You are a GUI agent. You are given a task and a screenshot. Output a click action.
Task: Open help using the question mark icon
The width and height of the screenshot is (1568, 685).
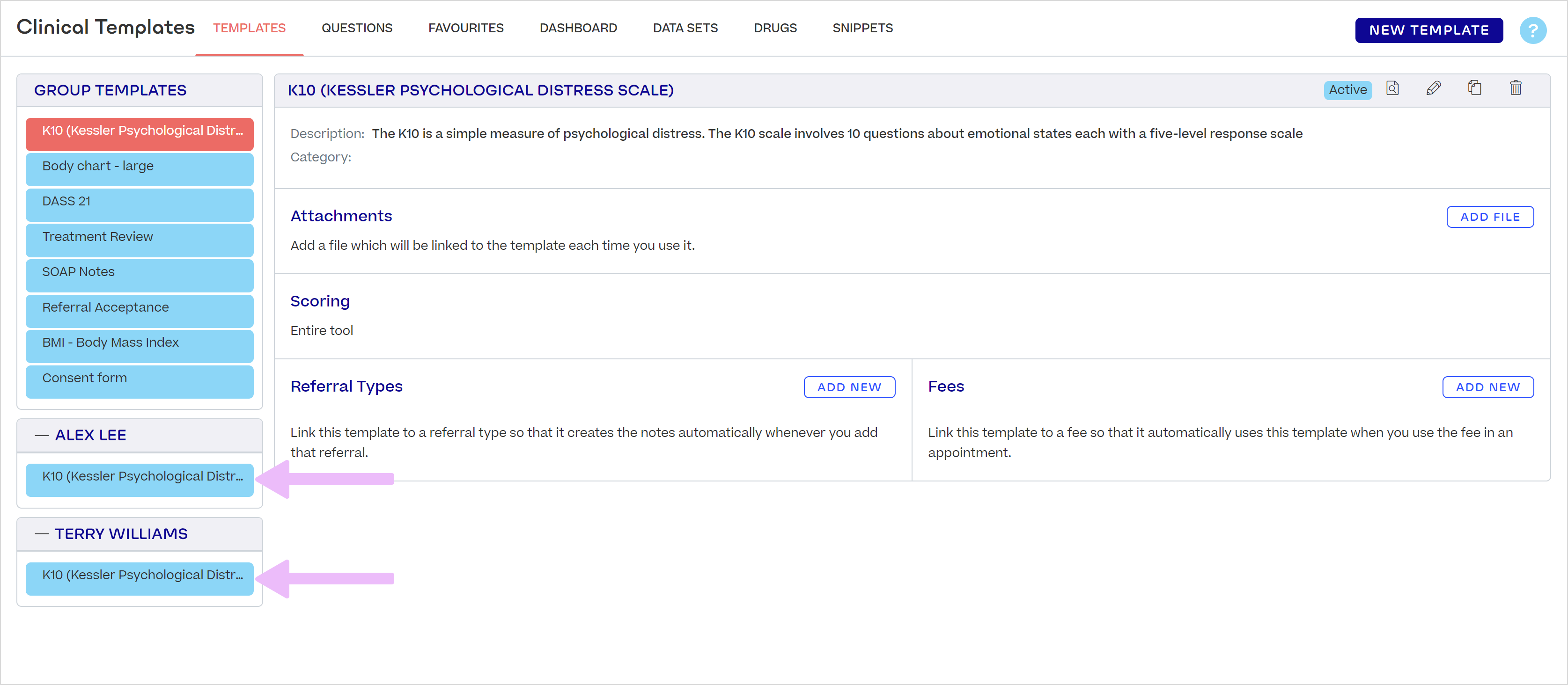(1533, 30)
